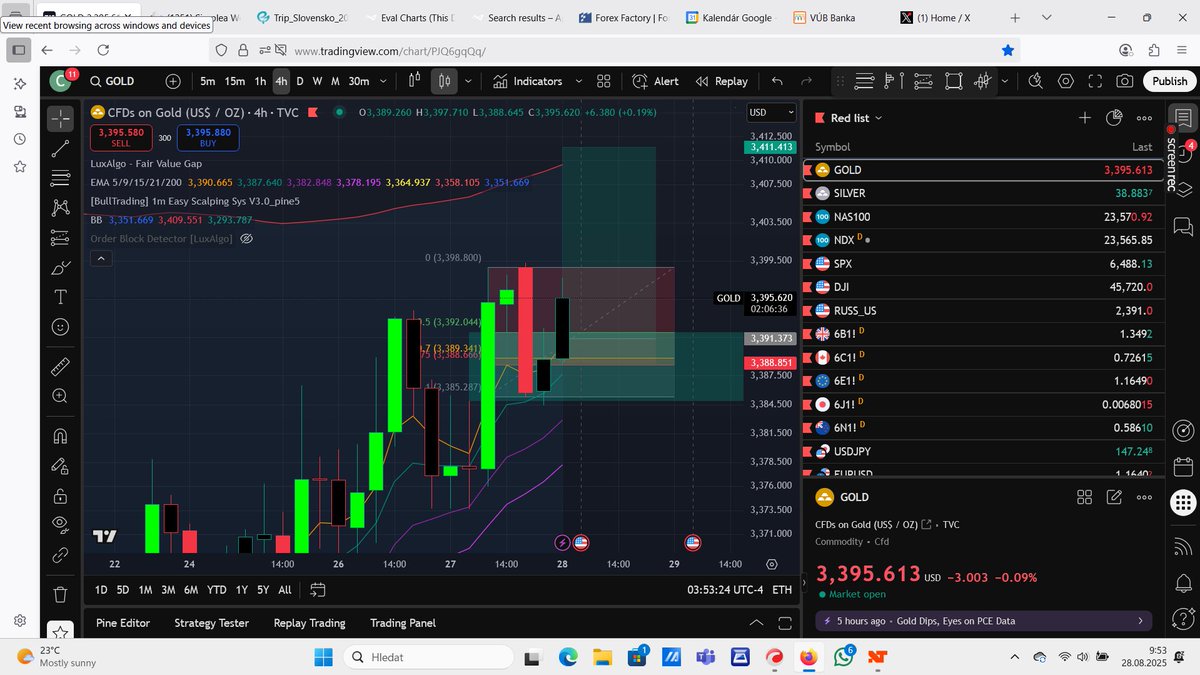
Task: Expand the layout setup dropdown arrow
Action: point(1004,82)
